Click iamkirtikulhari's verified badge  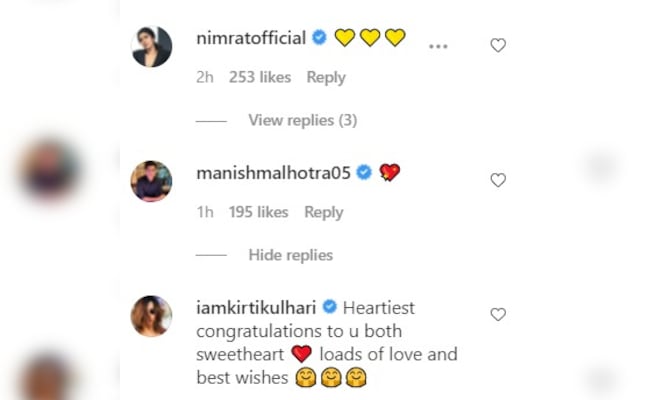point(329,307)
